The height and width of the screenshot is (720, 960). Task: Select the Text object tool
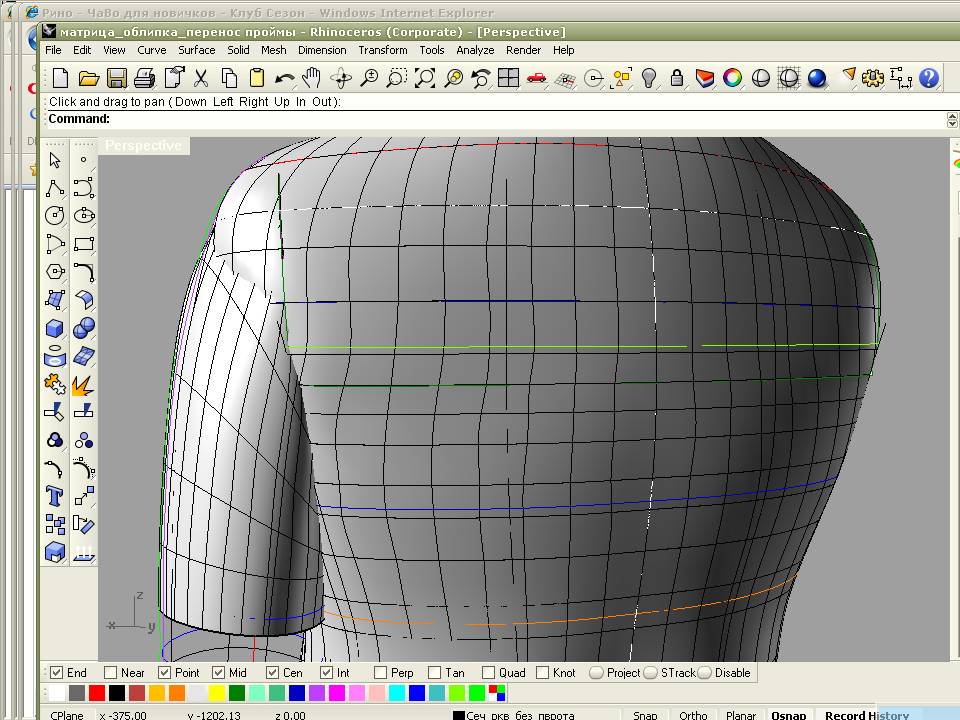coord(55,496)
